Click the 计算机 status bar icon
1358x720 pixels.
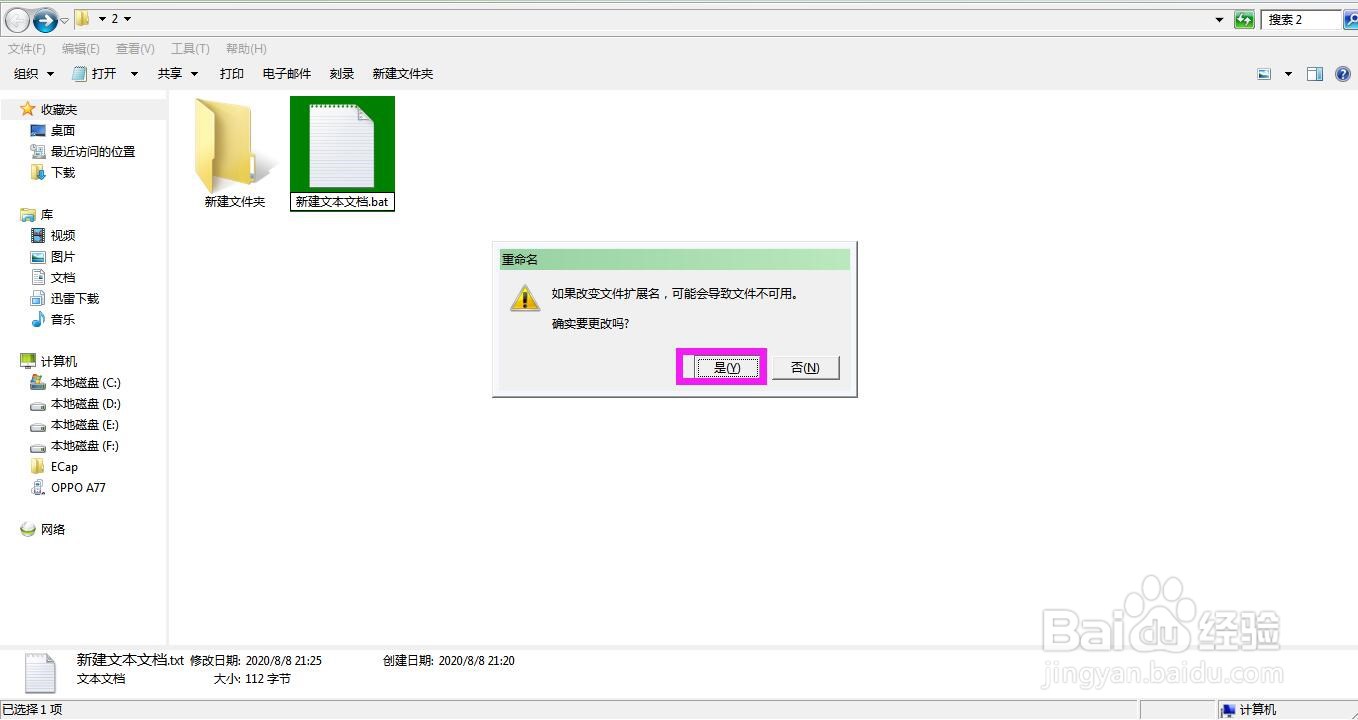tap(1227, 710)
